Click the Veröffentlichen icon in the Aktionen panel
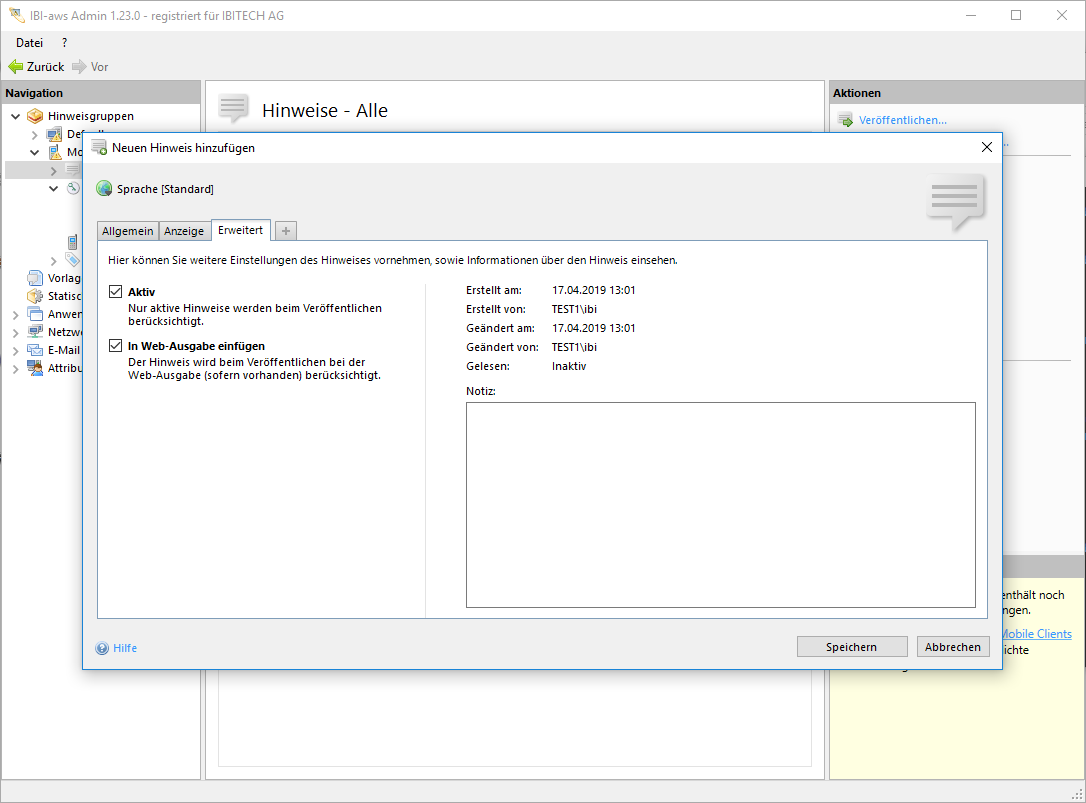Screen dimensions: 1086x803 845,121
